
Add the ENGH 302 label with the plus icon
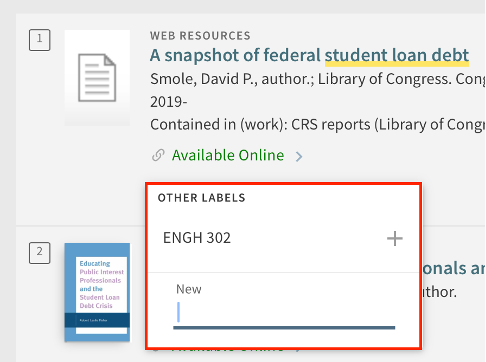coord(395,238)
